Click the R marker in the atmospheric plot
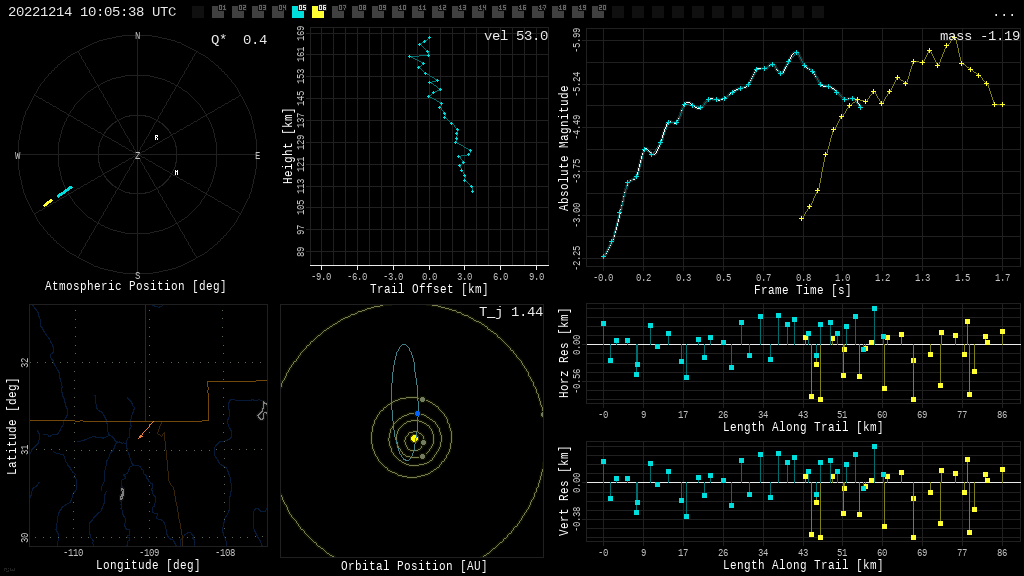Screen dimensions: 1024x576 [156, 138]
